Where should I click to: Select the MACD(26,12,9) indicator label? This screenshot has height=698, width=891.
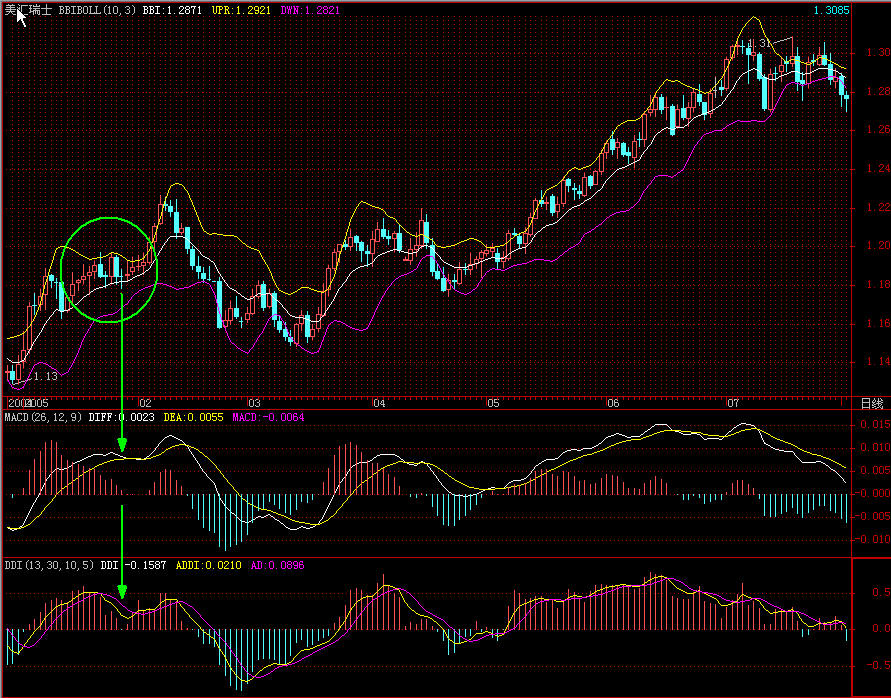point(44,417)
